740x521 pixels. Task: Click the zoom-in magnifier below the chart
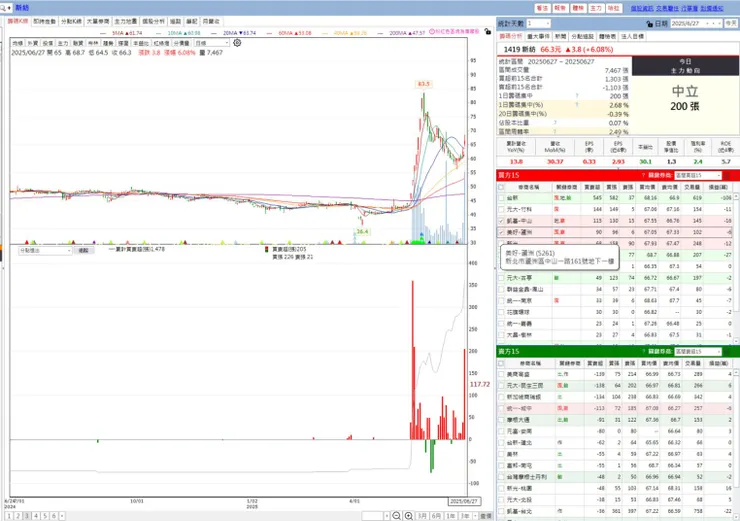pyautogui.click(x=409, y=516)
